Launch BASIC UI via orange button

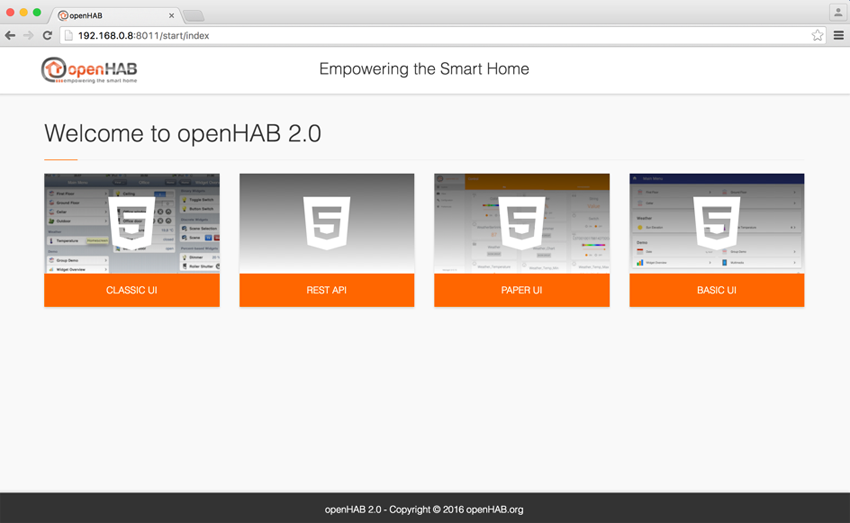pos(717,290)
